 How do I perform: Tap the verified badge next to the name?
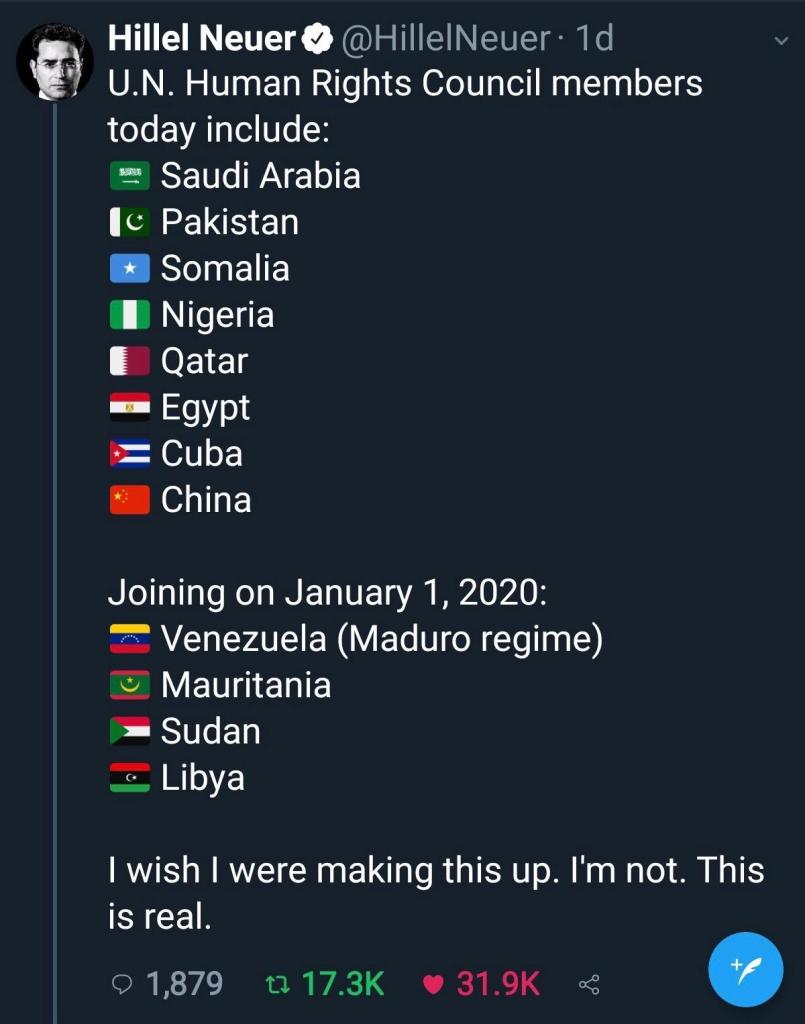click(318, 39)
